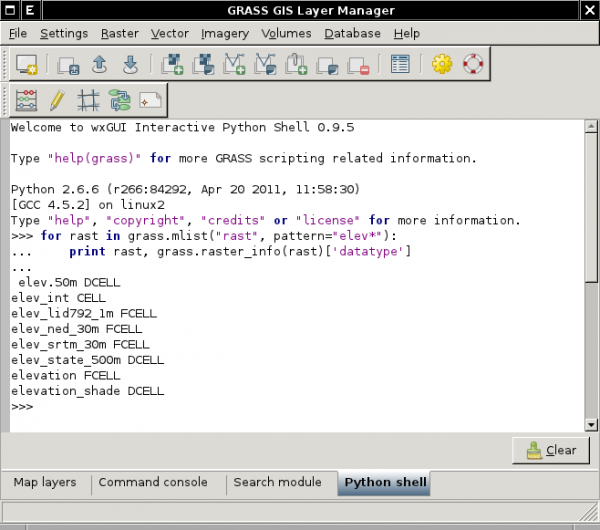The height and width of the screenshot is (530, 600).
Task: Open the vector digitizer pencil icon
Action: [x=57, y=100]
